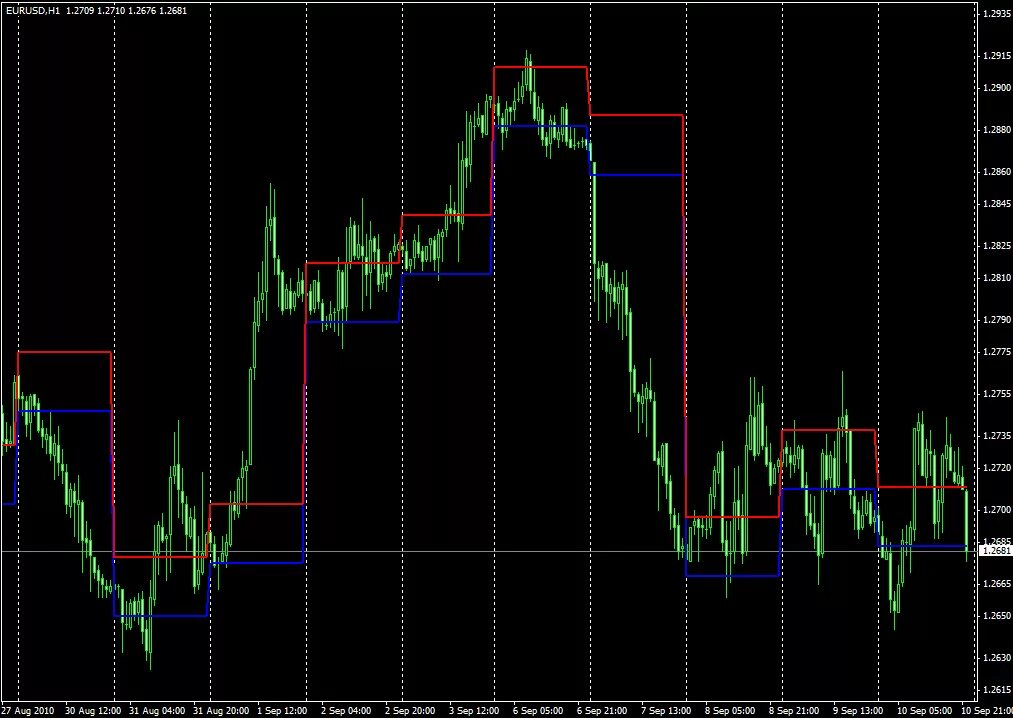The image size is (1013, 718).
Task: Click the 1.2665 price axis label
Action: pos(997,584)
